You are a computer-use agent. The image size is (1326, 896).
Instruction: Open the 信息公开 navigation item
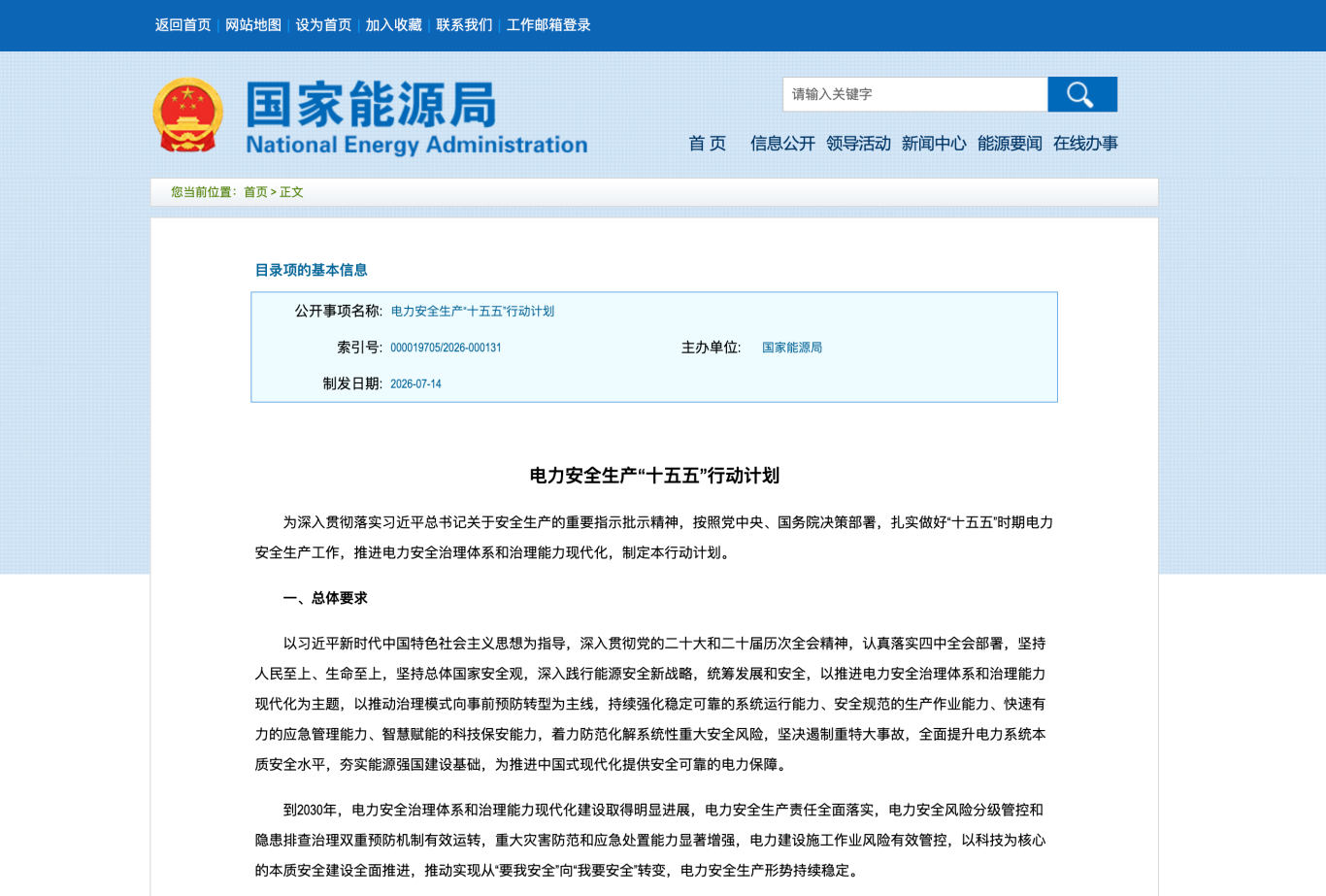click(782, 144)
